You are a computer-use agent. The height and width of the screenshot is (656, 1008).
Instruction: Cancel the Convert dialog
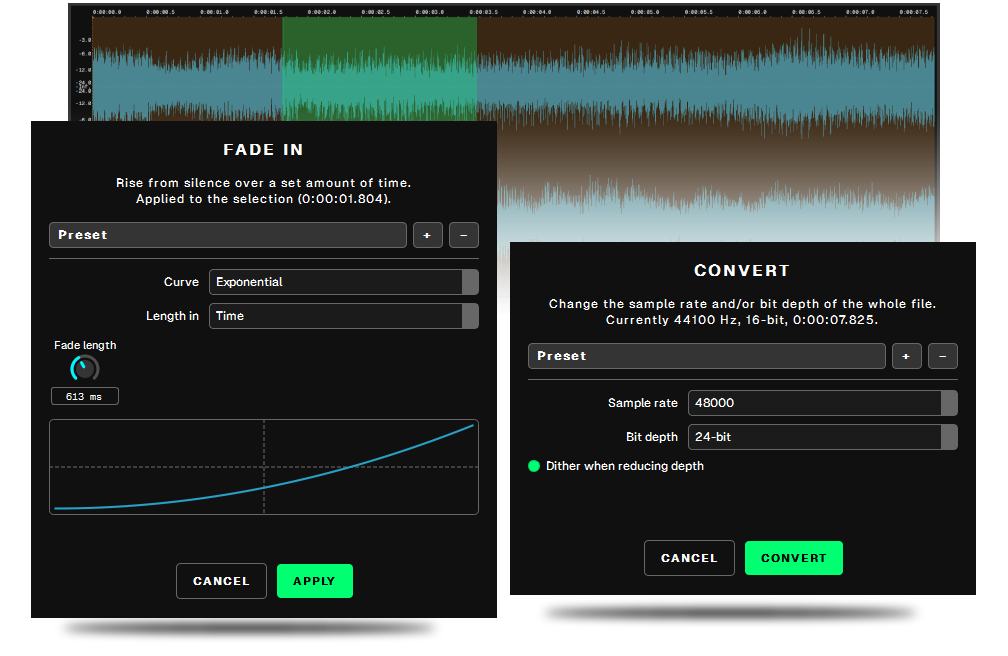(689, 558)
